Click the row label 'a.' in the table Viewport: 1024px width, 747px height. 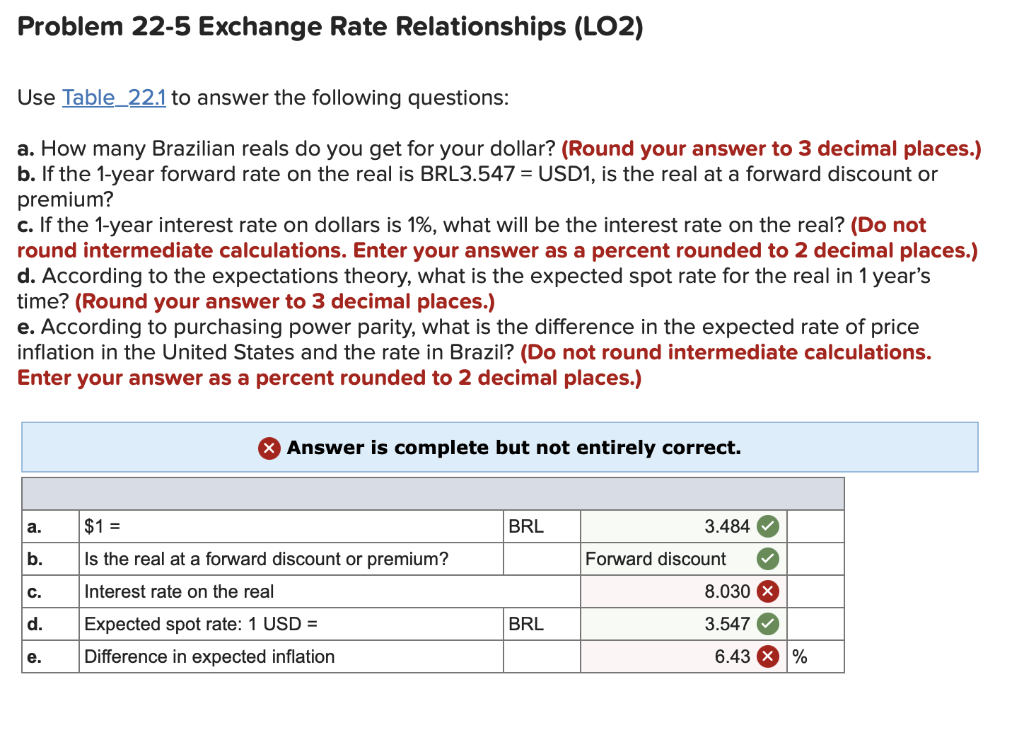(x=35, y=526)
